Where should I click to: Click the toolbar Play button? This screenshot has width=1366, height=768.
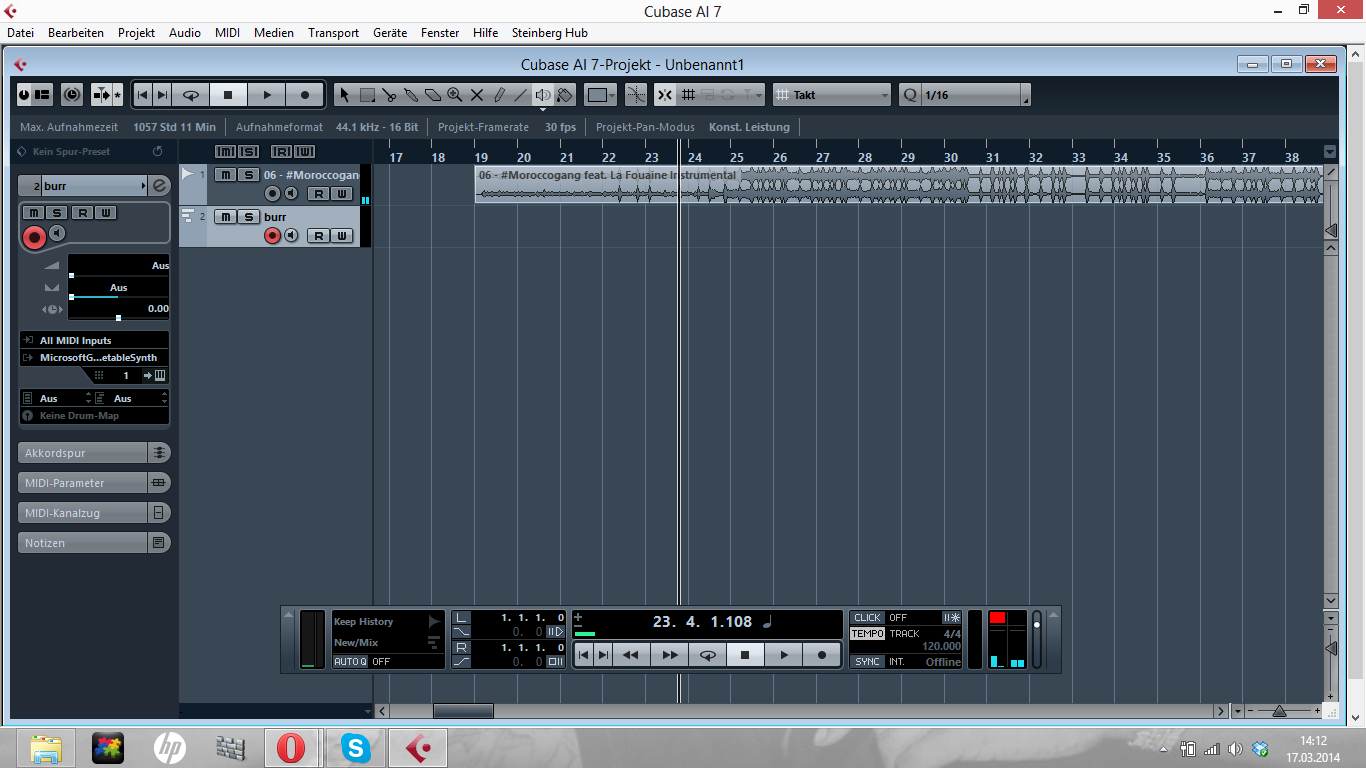[266, 95]
